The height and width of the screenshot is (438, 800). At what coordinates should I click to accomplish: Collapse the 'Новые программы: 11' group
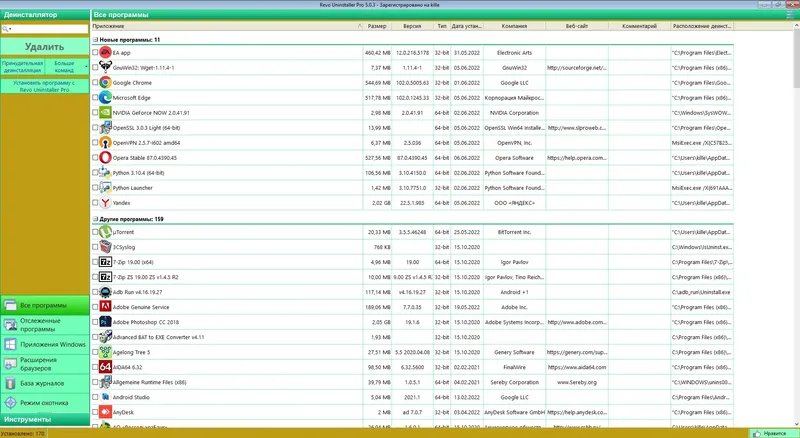pyautogui.click(x=95, y=39)
